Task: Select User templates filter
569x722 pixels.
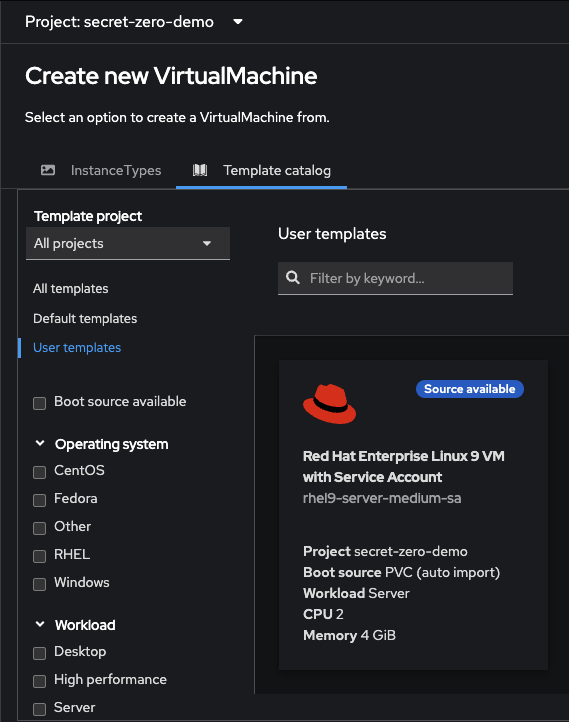Action: [77, 348]
